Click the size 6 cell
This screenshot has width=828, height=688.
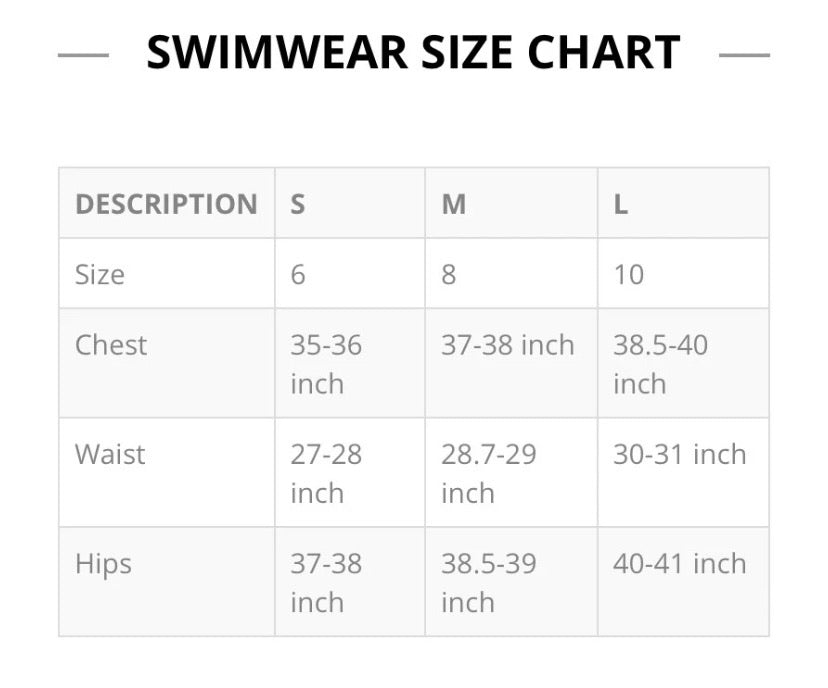coord(298,274)
